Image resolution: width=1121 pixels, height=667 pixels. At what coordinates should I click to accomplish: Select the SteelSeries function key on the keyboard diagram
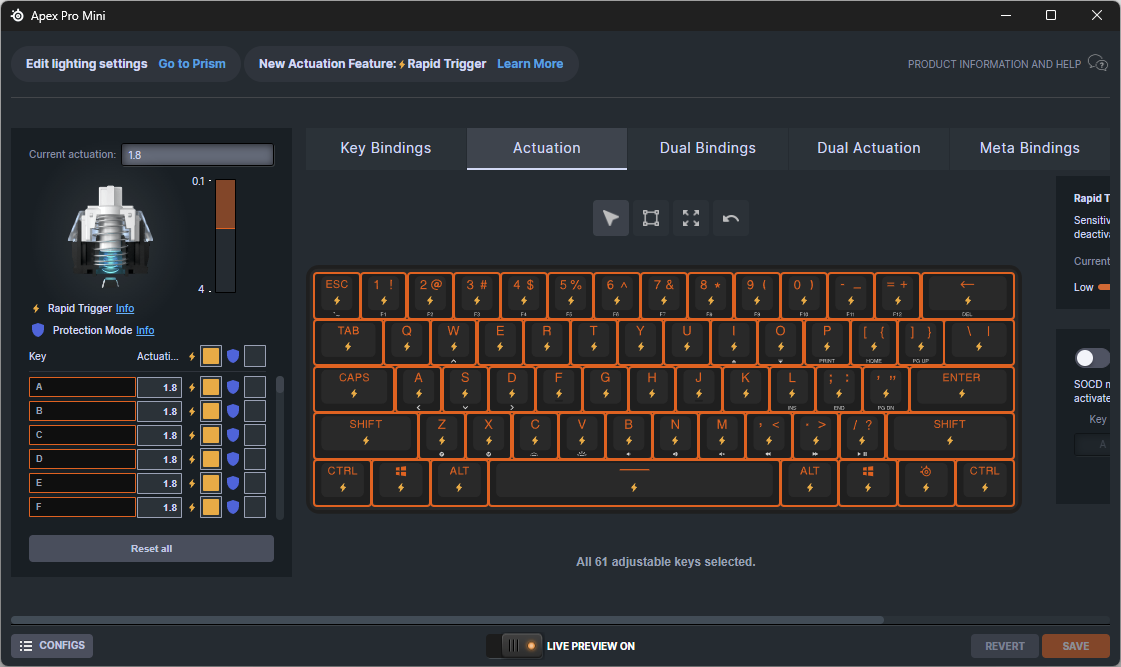click(926, 483)
